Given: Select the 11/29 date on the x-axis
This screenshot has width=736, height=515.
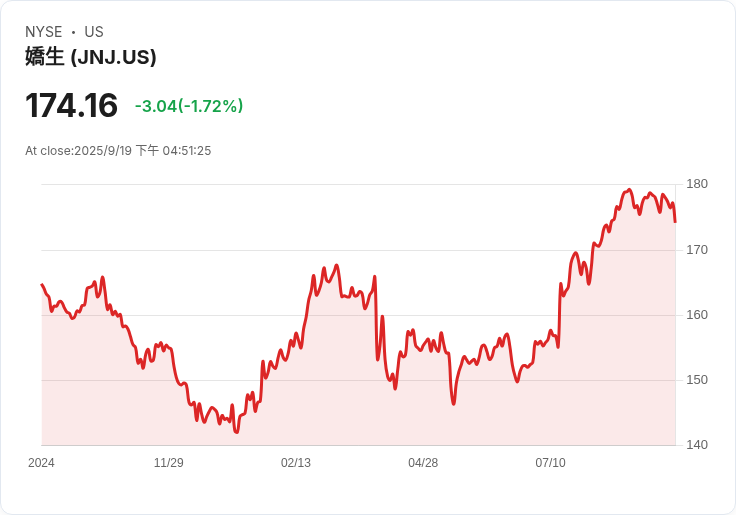Looking at the screenshot, I should click(x=169, y=463).
